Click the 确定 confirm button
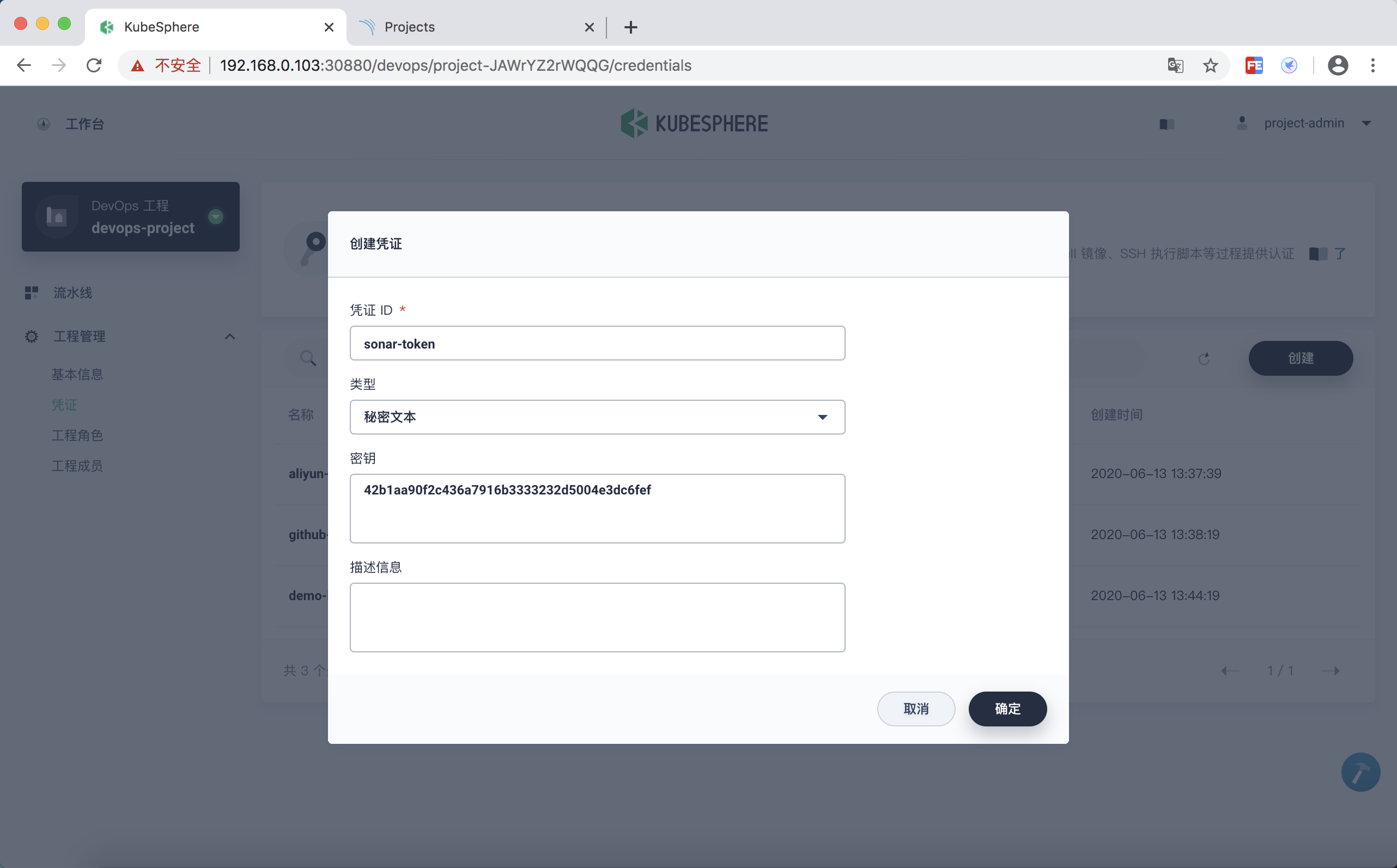 (1007, 709)
